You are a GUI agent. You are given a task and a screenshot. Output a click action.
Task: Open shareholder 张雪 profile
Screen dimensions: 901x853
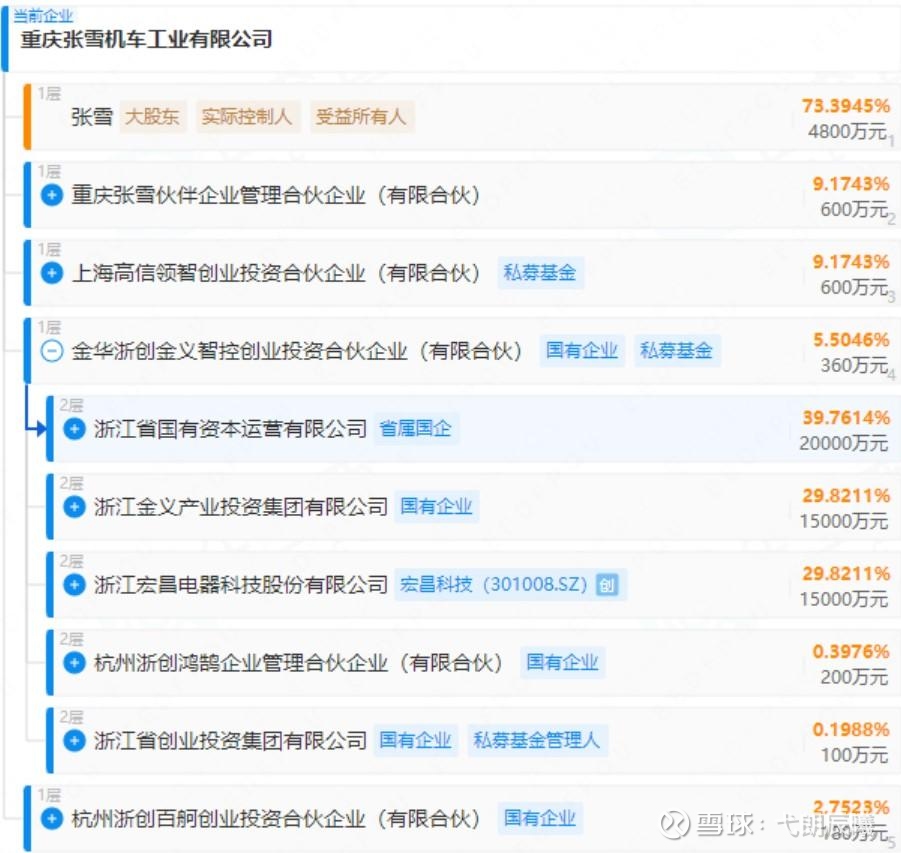pyautogui.click(x=92, y=117)
